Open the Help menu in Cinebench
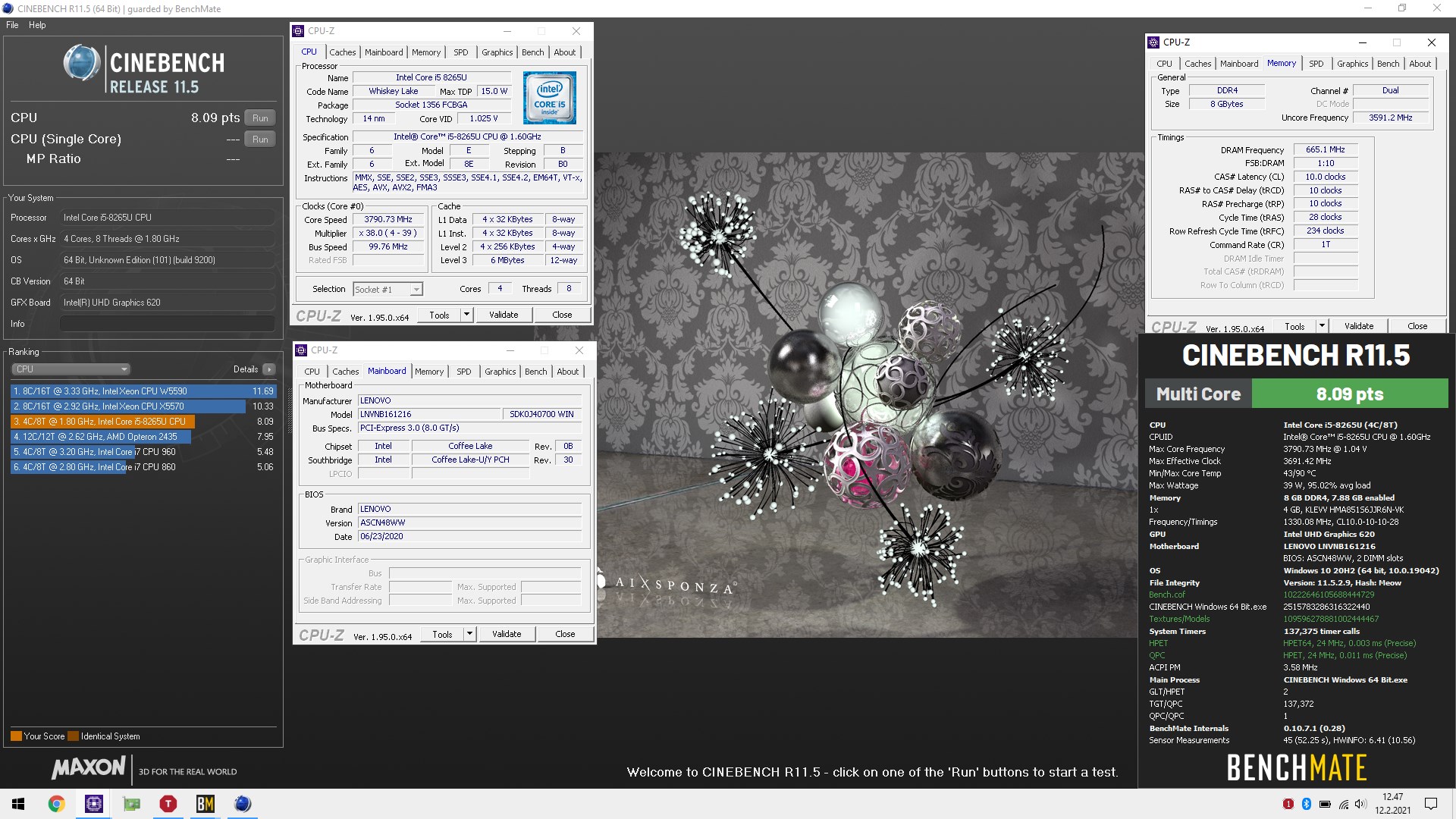The width and height of the screenshot is (1456, 819). tap(37, 25)
